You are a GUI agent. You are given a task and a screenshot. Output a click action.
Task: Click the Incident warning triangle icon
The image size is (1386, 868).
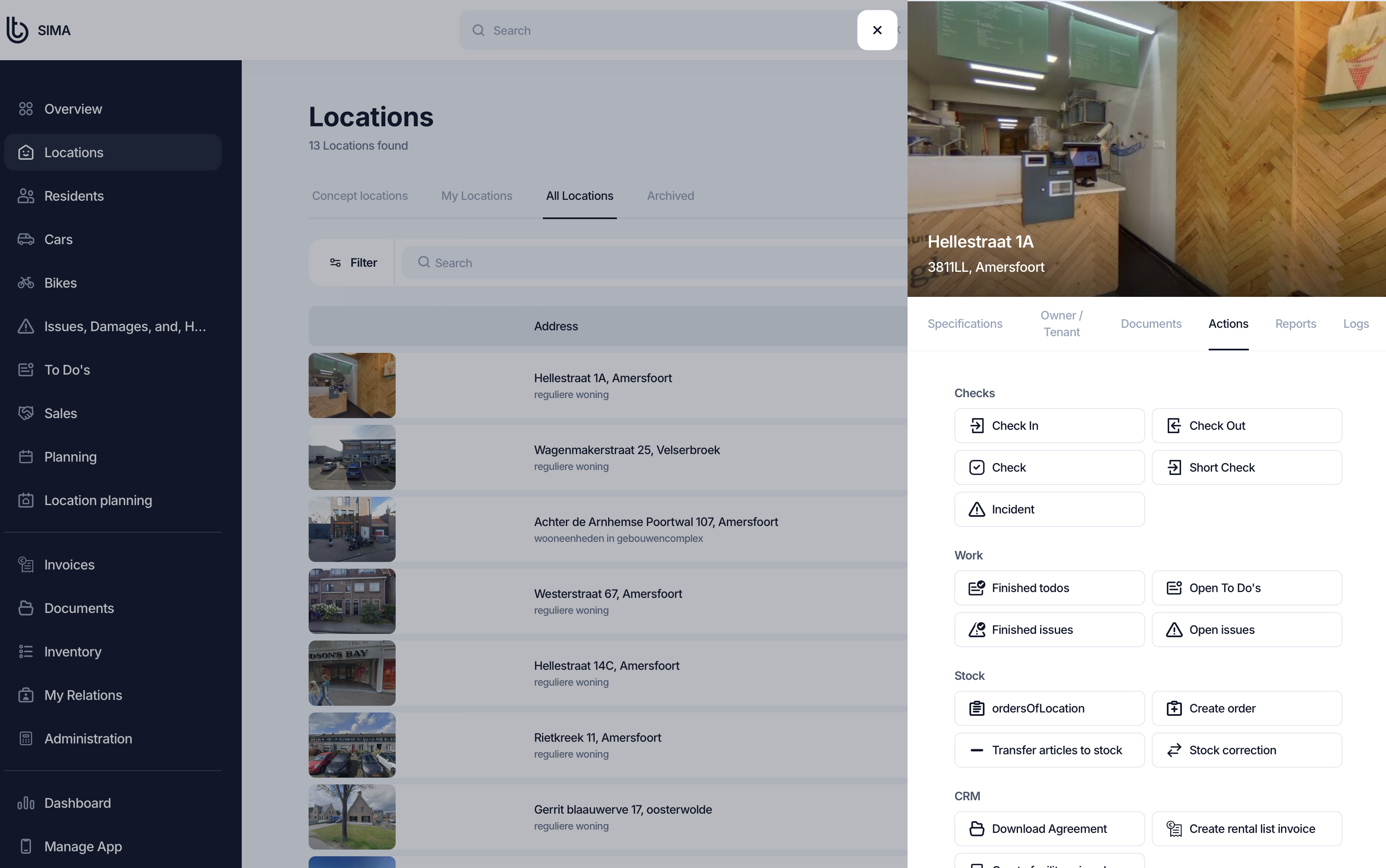click(977, 509)
